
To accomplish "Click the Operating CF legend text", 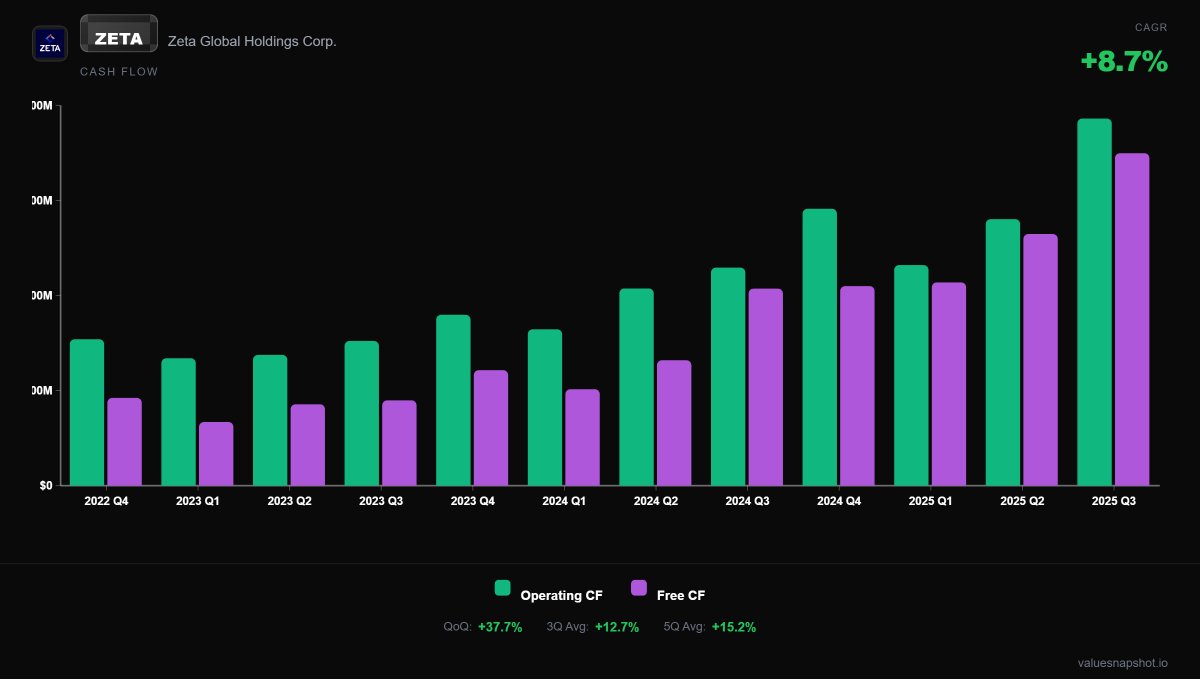I will tap(560, 594).
